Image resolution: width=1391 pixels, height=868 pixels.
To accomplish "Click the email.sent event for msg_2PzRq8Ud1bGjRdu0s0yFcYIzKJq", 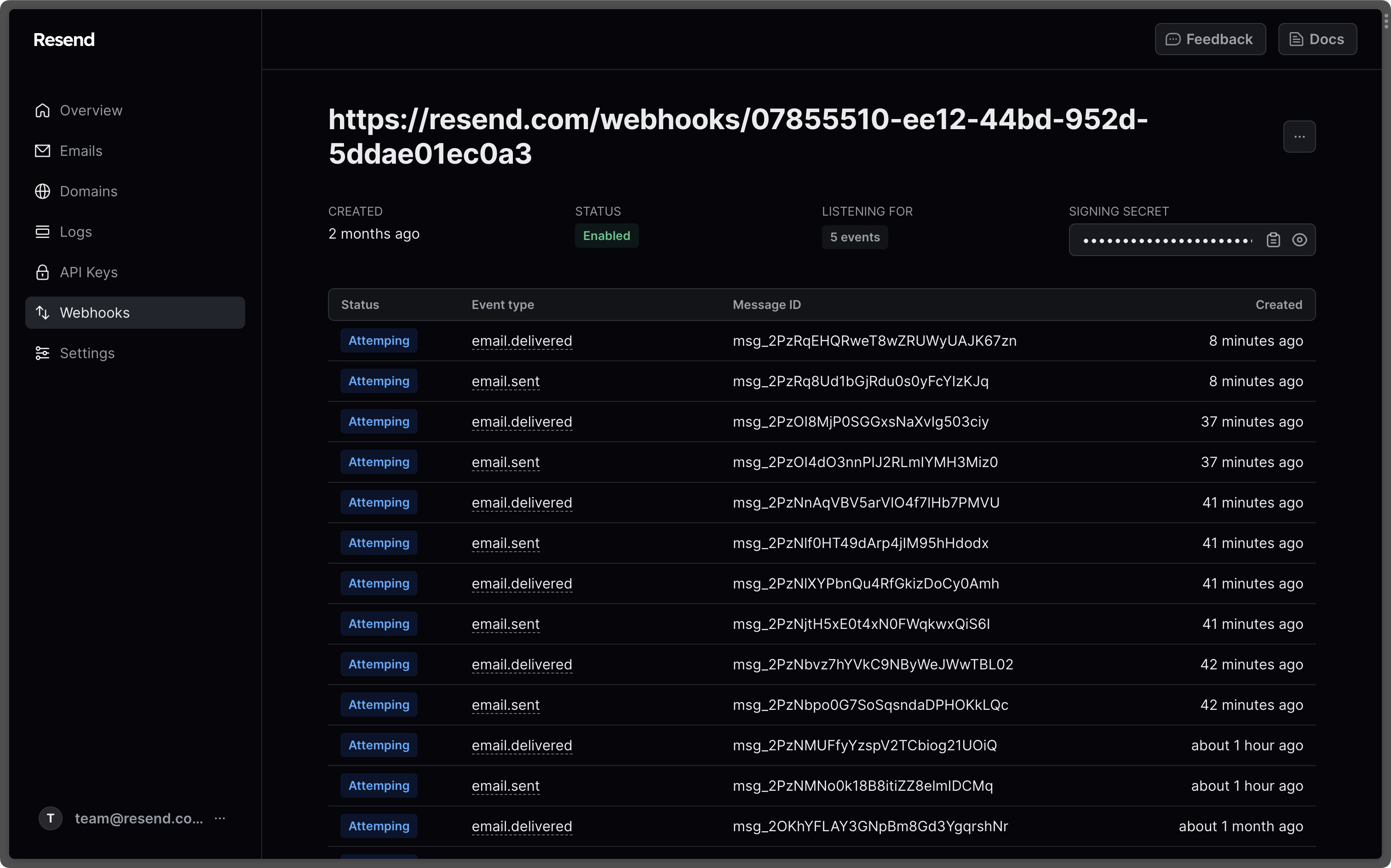I will (x=506, y=381).
